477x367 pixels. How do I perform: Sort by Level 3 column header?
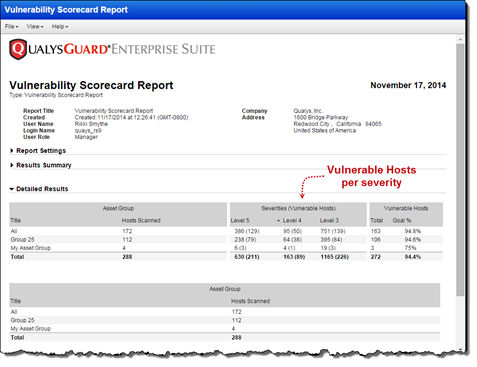point(329,220)
